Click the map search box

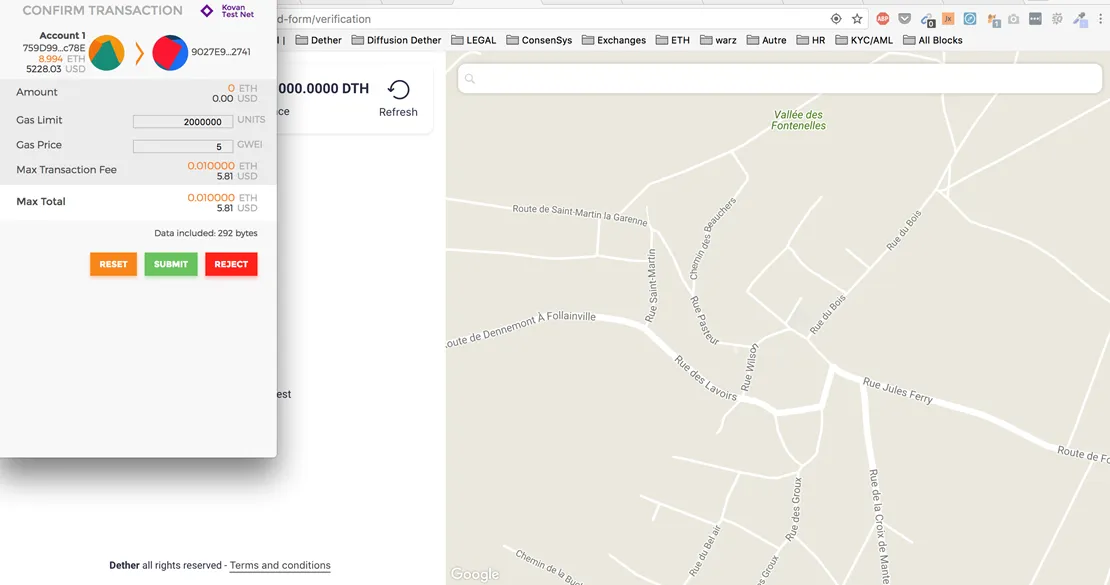780,79
